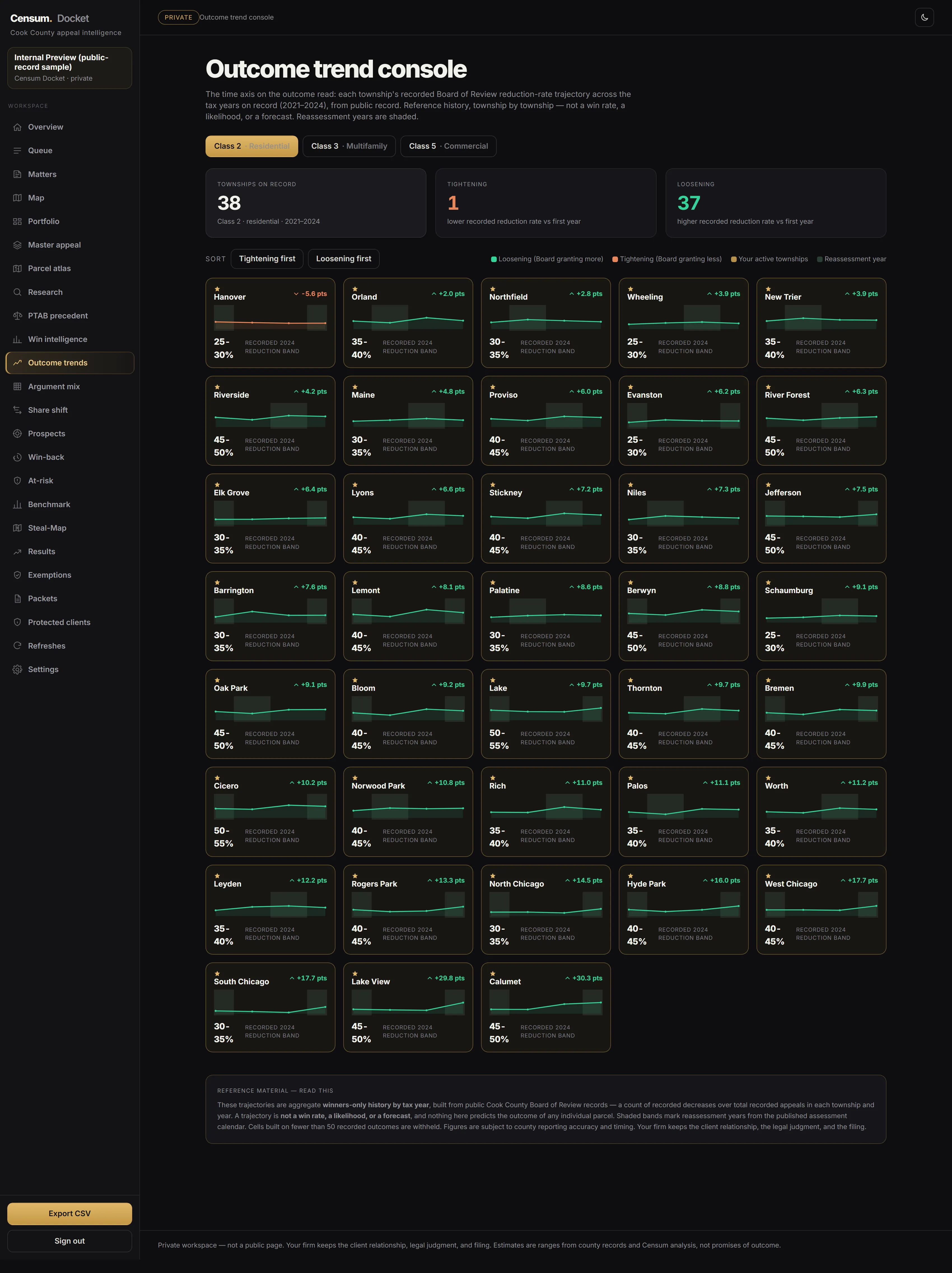Screen dimensions: 952x1273
Task: Click the Share shift arrows icon
Action: tap(17, 410)
